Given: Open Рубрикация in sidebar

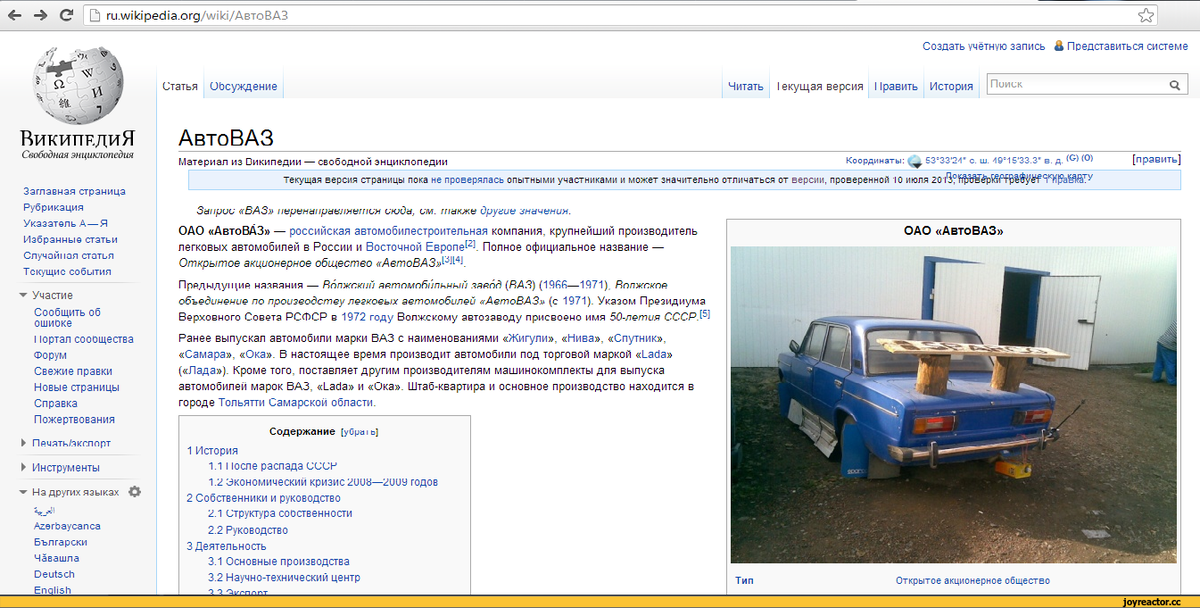Looking at the screenshot, I should pyautogui.click(x=53, y=207).
